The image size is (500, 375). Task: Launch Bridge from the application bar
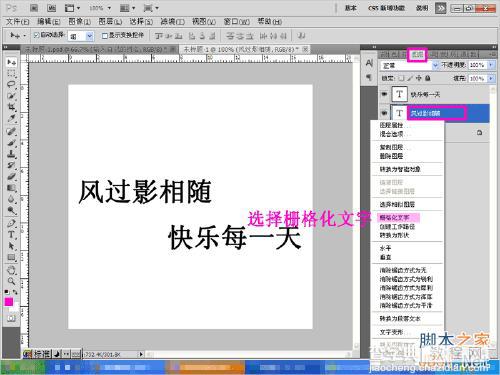pyautogui.click(x=34, y=8)
